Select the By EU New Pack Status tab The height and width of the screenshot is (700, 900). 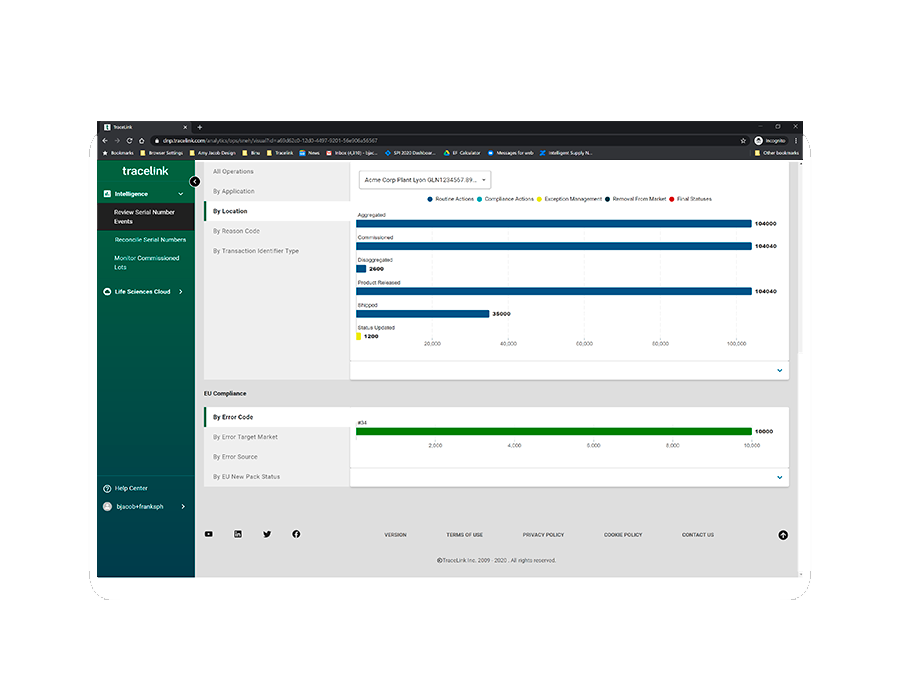[x=277, y=477]
